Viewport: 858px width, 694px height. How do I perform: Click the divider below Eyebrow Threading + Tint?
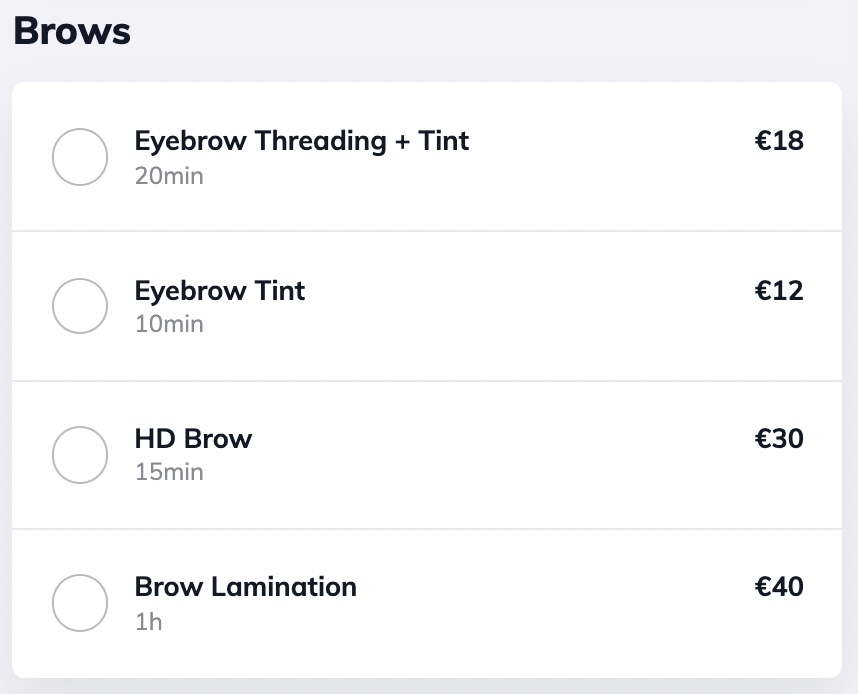(427, 231)
